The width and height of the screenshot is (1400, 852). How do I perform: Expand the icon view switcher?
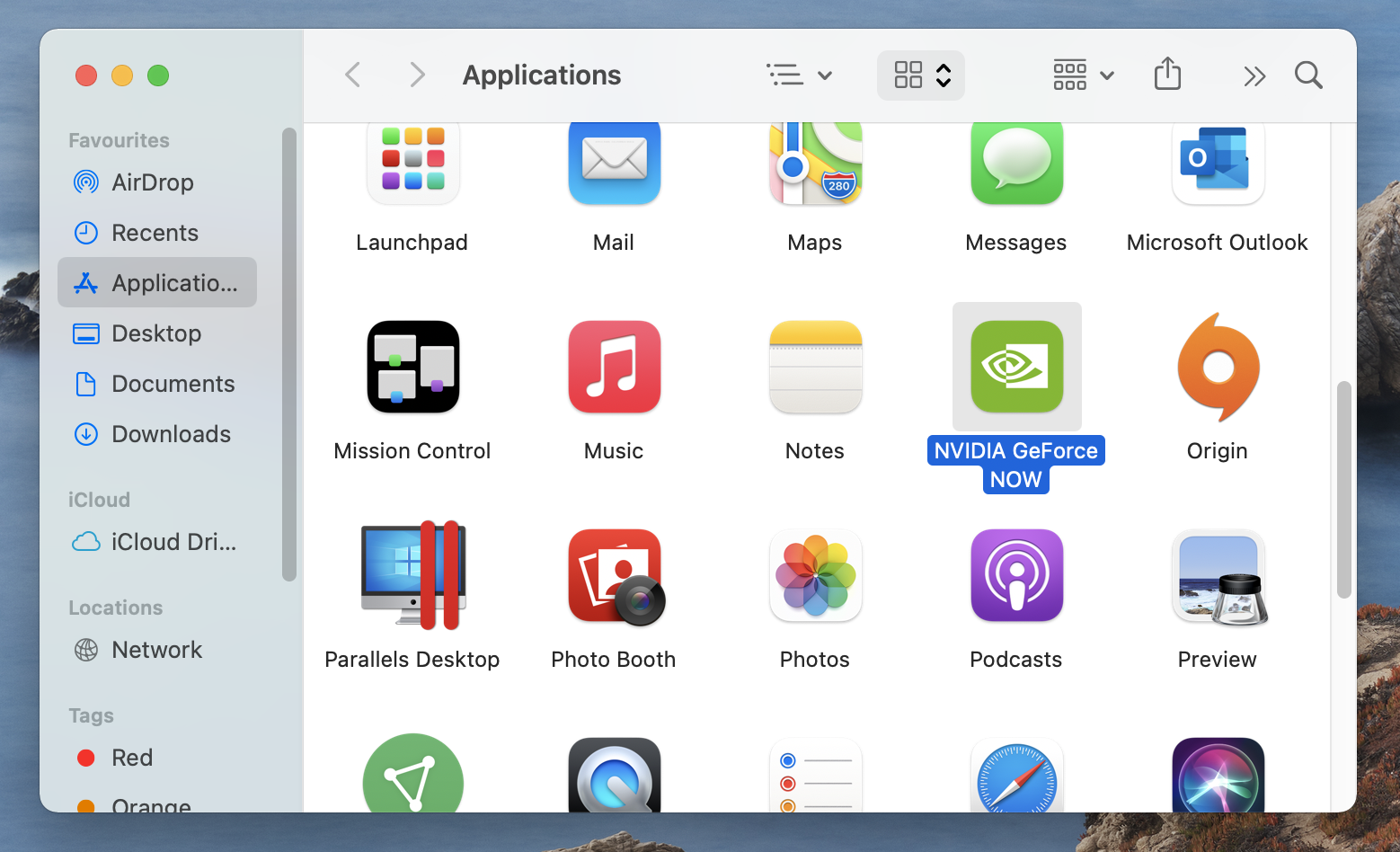(x=921, y=75)
